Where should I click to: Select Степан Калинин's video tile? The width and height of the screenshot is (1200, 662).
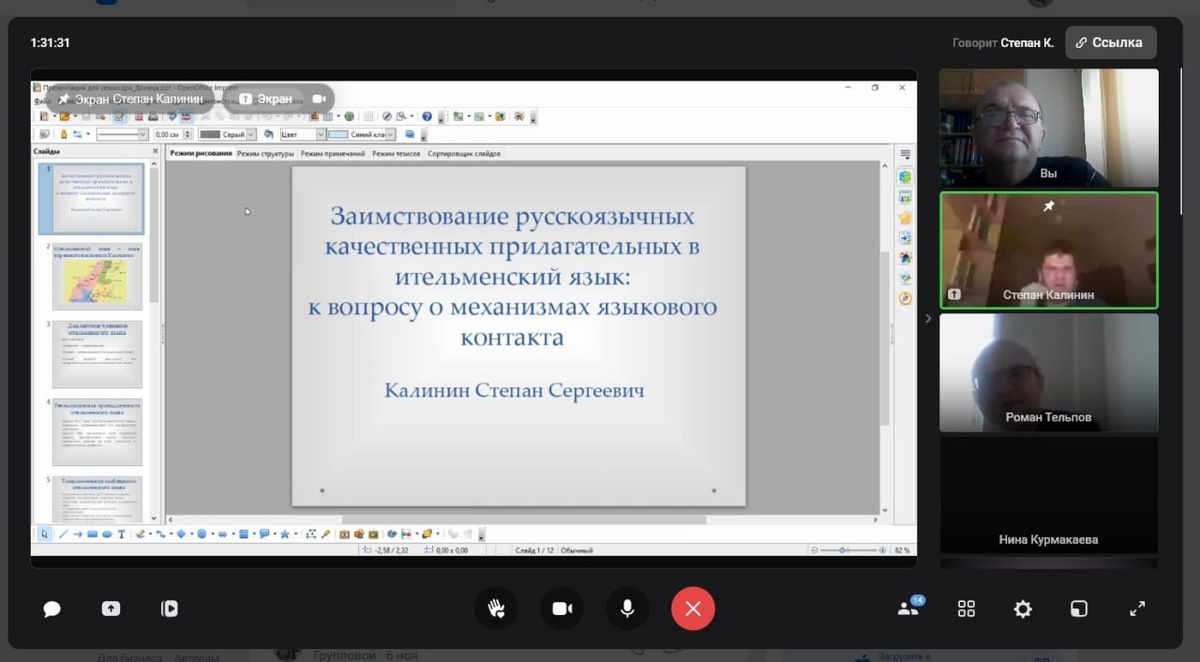1049,250
